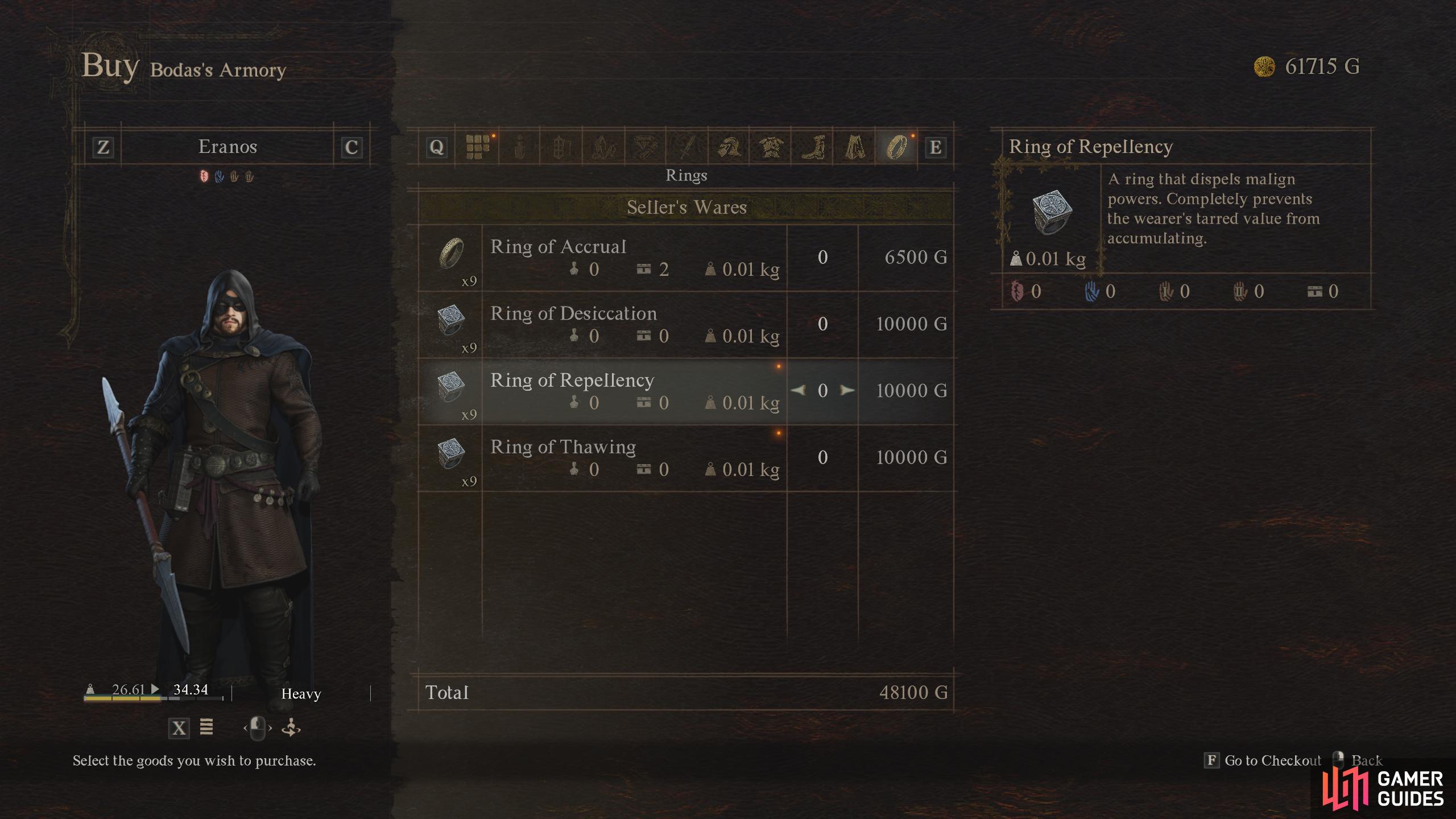Go to previous category using Q button
The height and width of the screenshot is (819, 1456).
point(436,147)
